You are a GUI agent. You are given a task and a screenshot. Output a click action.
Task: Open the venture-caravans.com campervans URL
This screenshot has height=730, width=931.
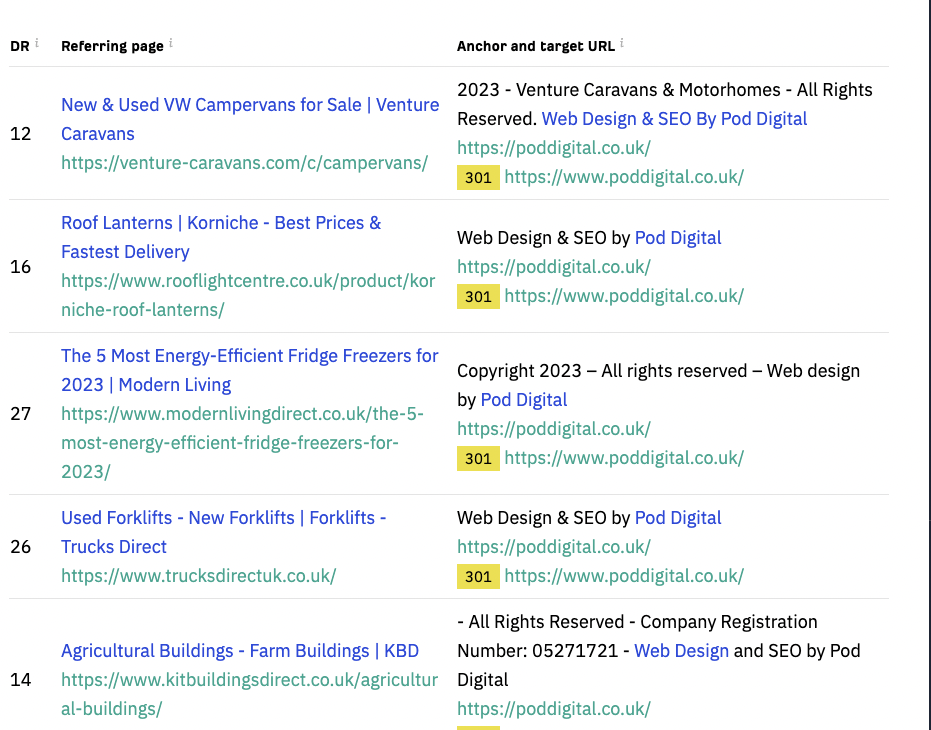245,163
